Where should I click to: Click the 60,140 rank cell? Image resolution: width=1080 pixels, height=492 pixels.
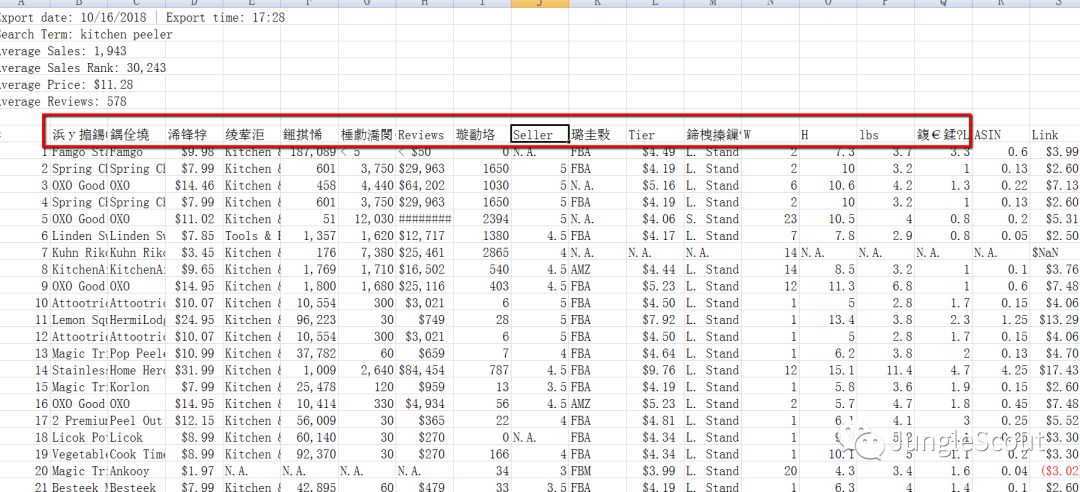[309, 438]
